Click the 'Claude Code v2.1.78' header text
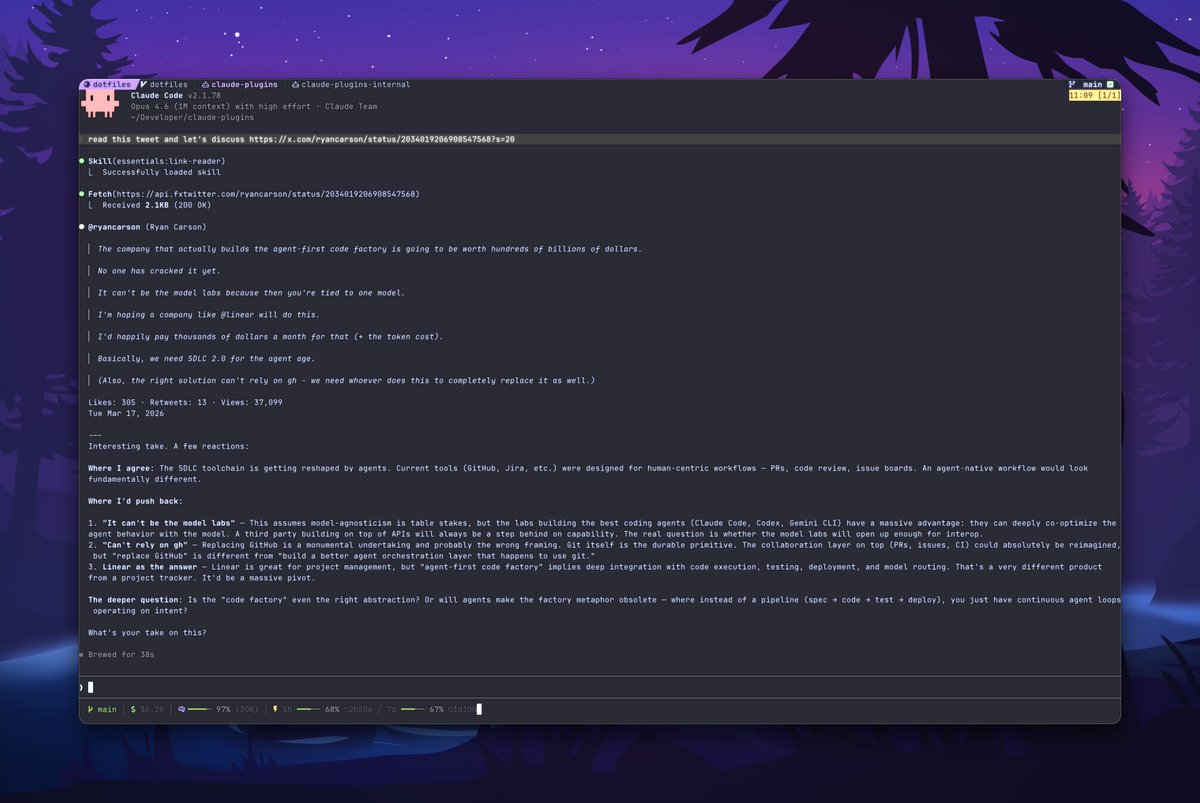 click(177, 96)
